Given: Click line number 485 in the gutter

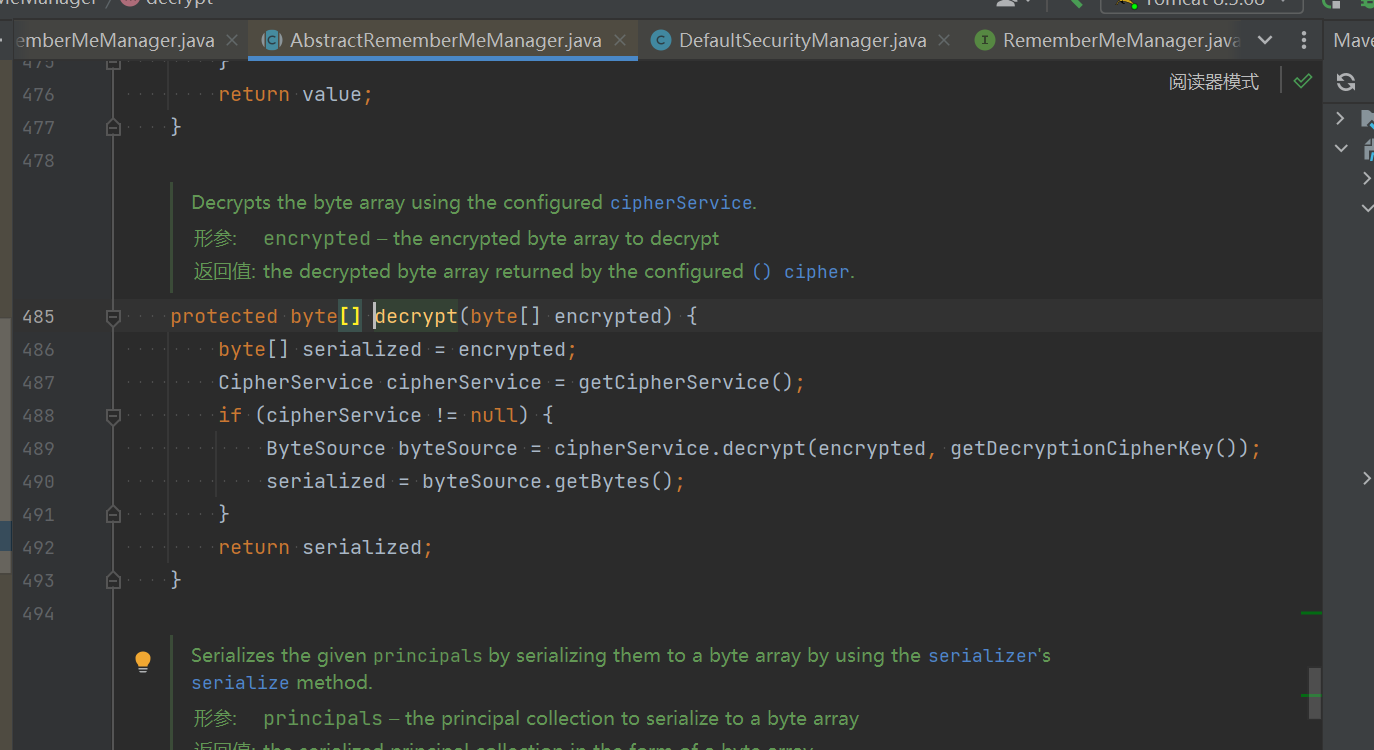Looking at the screenshot, I should pyautogui.click(x=38, y=317).
